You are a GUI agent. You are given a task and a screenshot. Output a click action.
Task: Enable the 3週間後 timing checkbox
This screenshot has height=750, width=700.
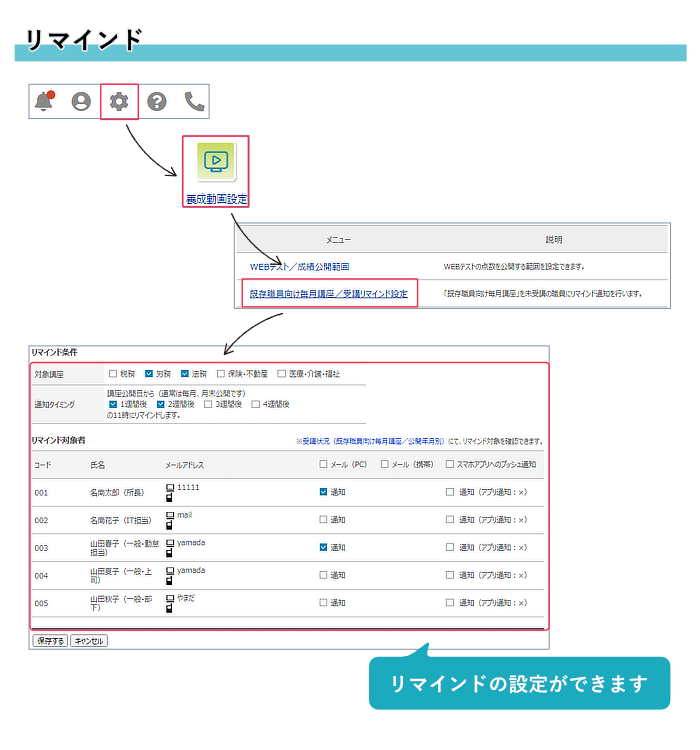coord(208,404)
